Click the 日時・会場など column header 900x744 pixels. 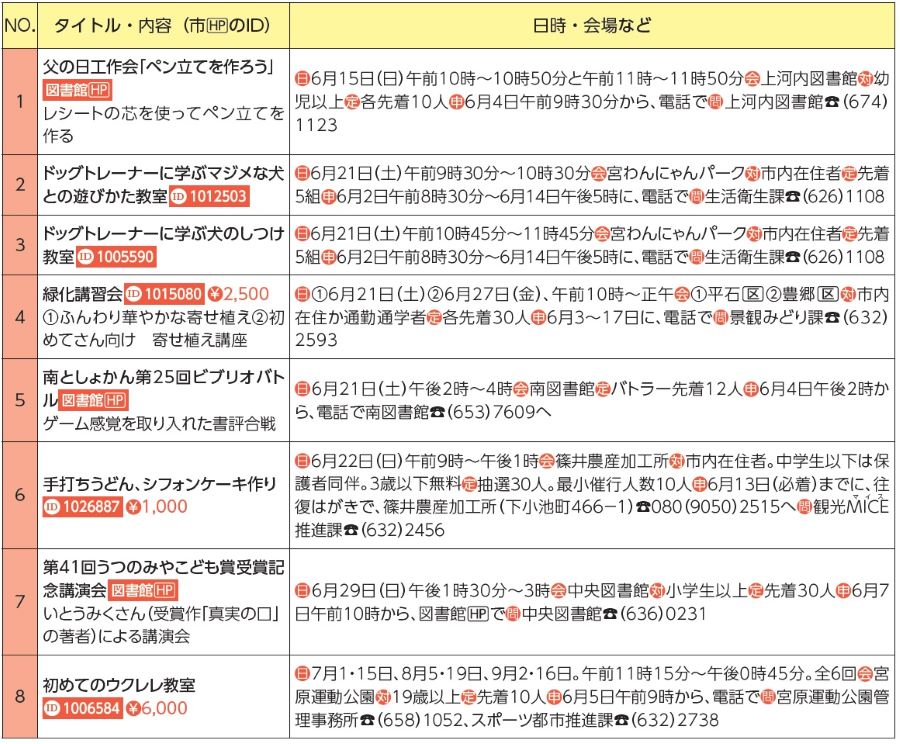pyautogui.click(x=592, y=26)
